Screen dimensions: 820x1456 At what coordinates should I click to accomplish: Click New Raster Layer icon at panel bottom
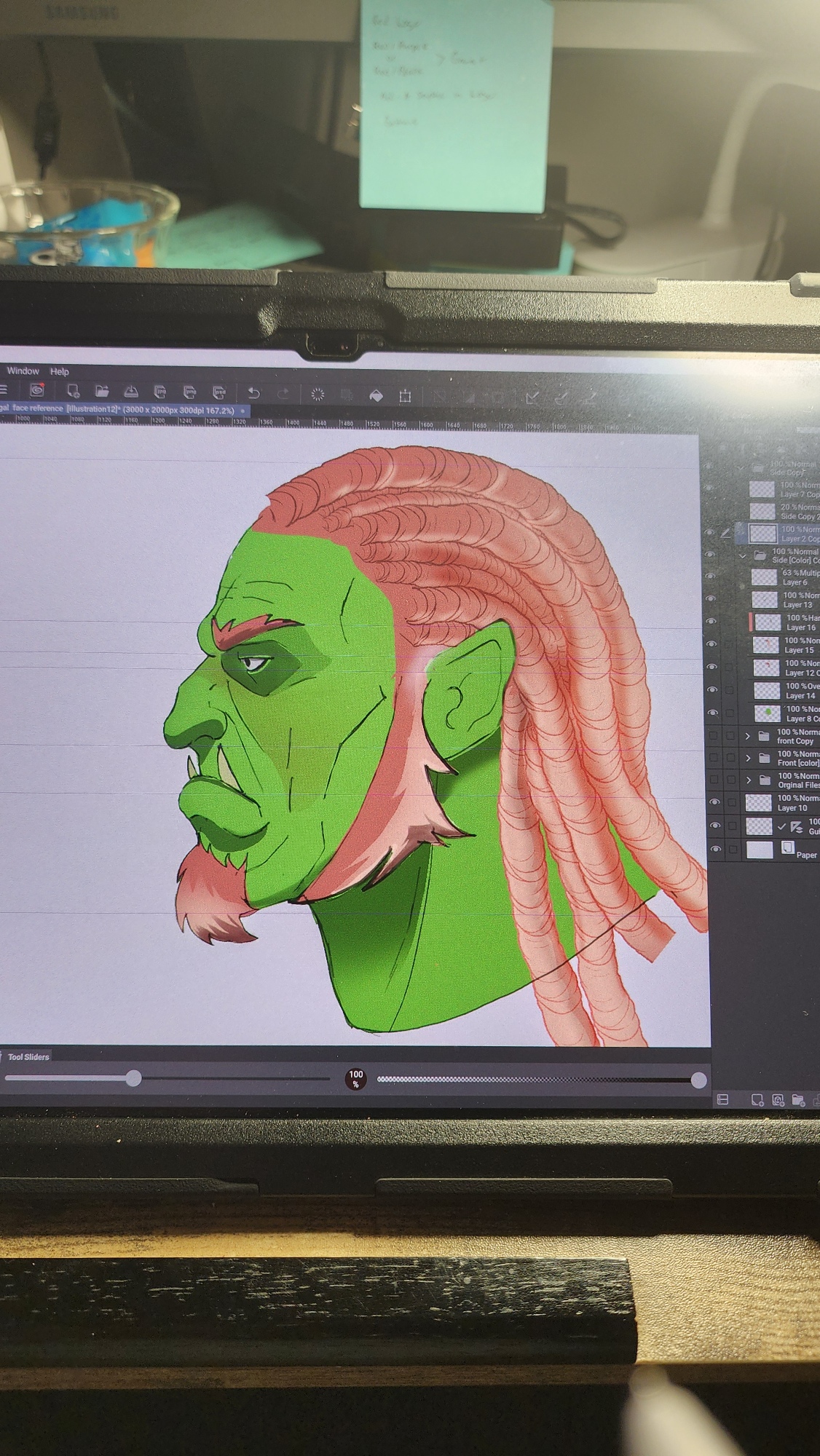pos(757,1100)
